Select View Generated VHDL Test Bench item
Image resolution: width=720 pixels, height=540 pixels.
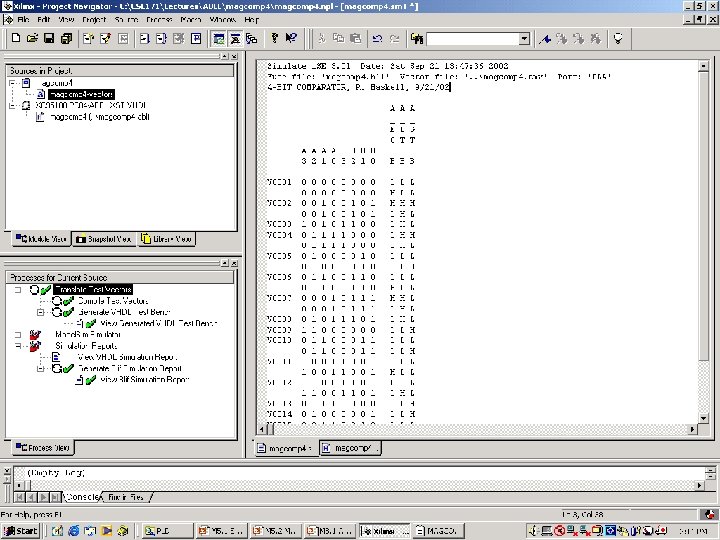click(158, 324)
